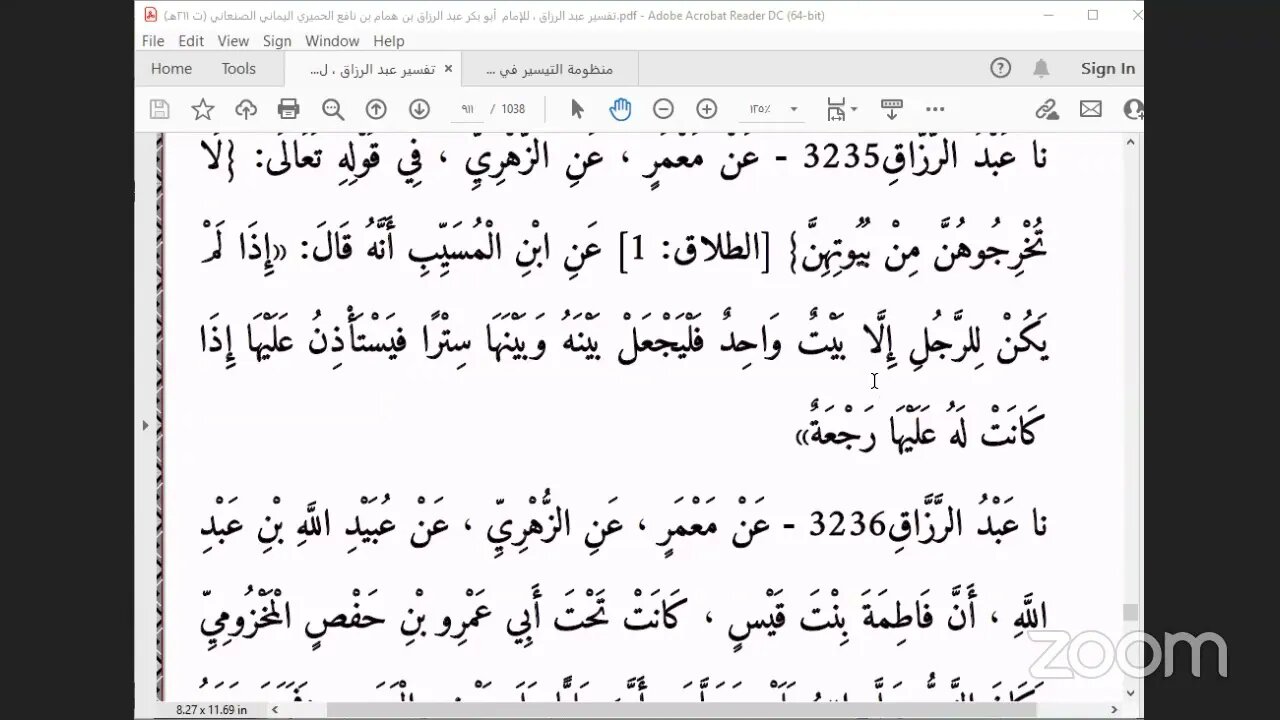The image size is (1280, 720).
Task: Switch to منظومة التيسير document tab
Action: coord(549,69)
